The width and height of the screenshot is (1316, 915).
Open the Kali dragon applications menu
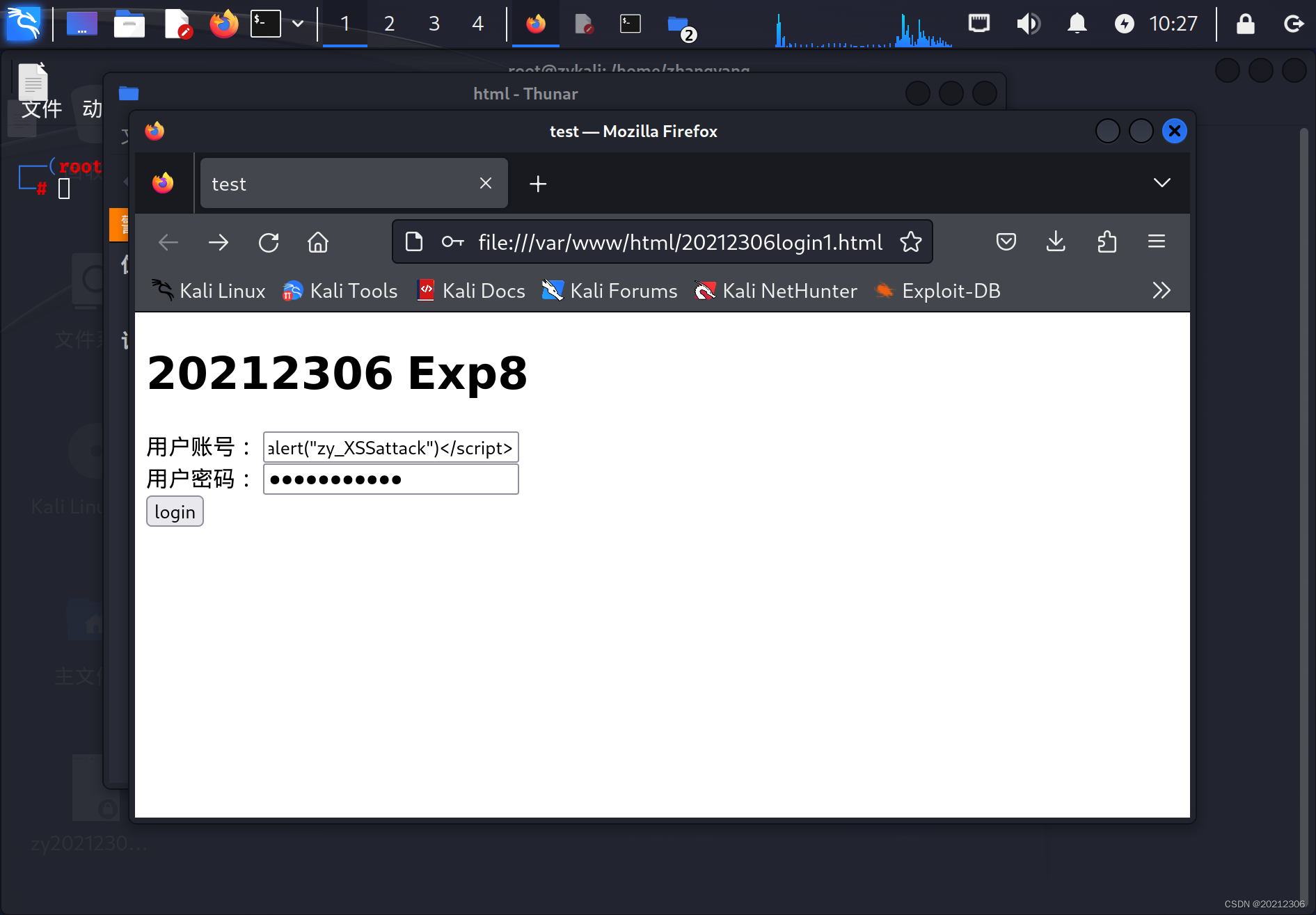tap(23, 24)
